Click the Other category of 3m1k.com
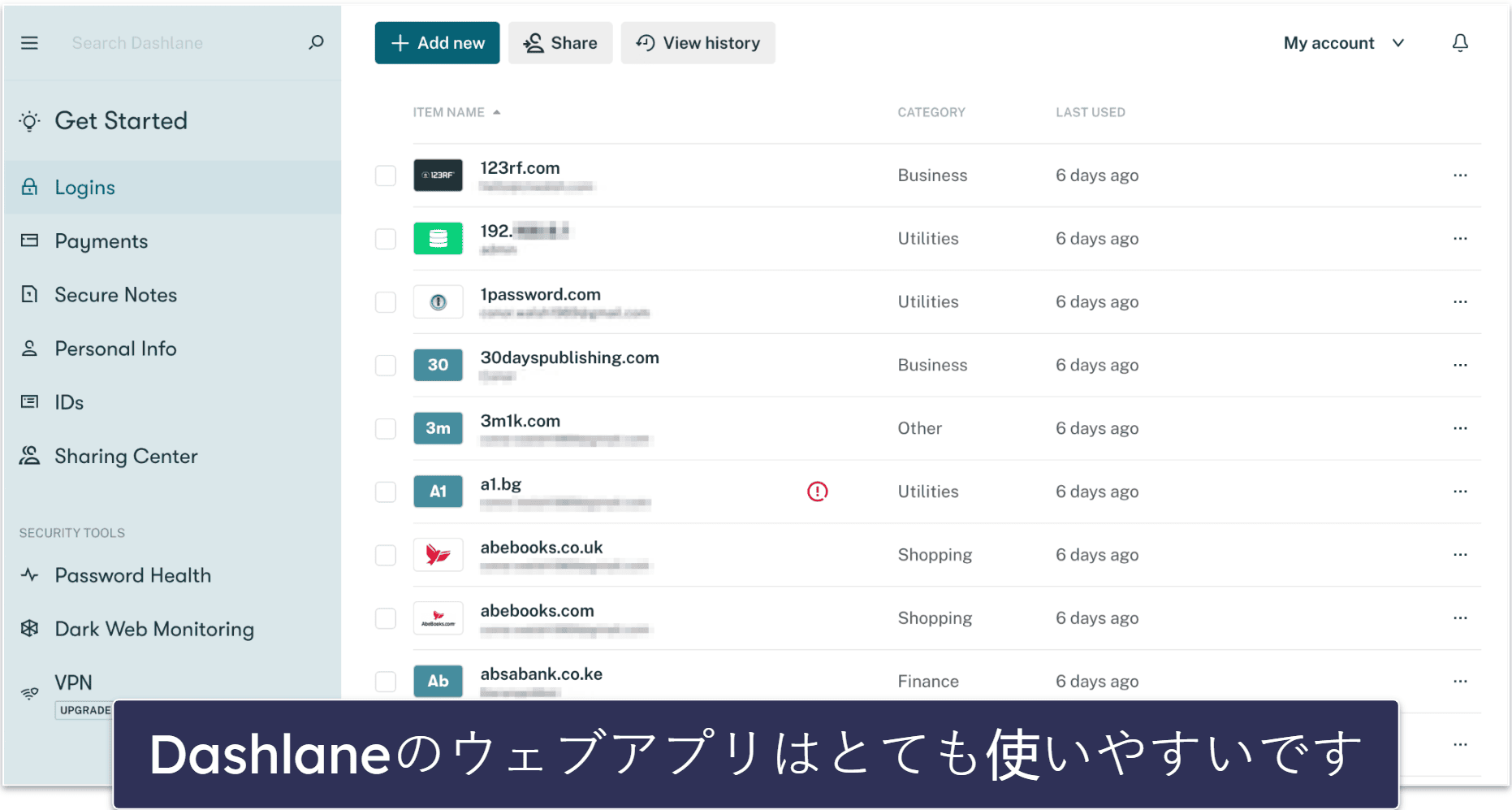This screenshot has height=810, width=1512. [919, 428]
